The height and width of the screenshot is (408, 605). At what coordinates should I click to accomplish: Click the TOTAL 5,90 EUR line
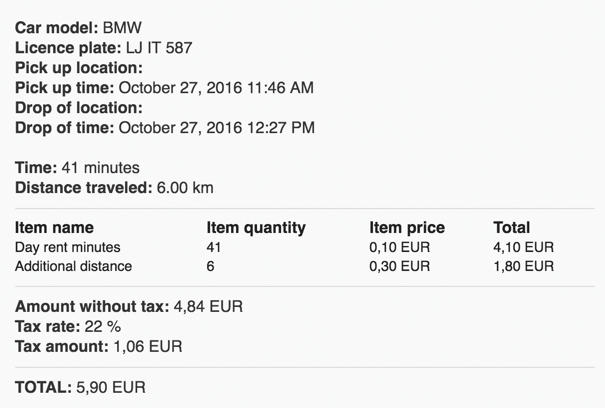80,388
